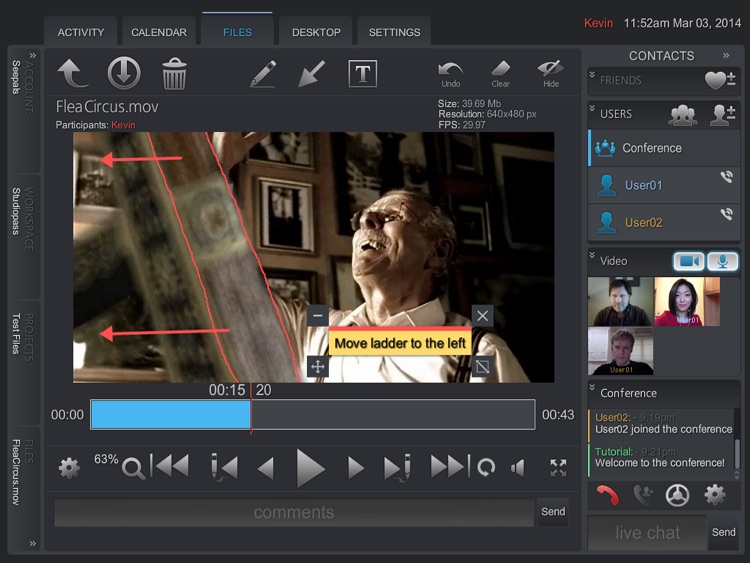The width and height of the screenshot is (750, 563).
Task: Collapse the Users section
Action: pos(593,110)
